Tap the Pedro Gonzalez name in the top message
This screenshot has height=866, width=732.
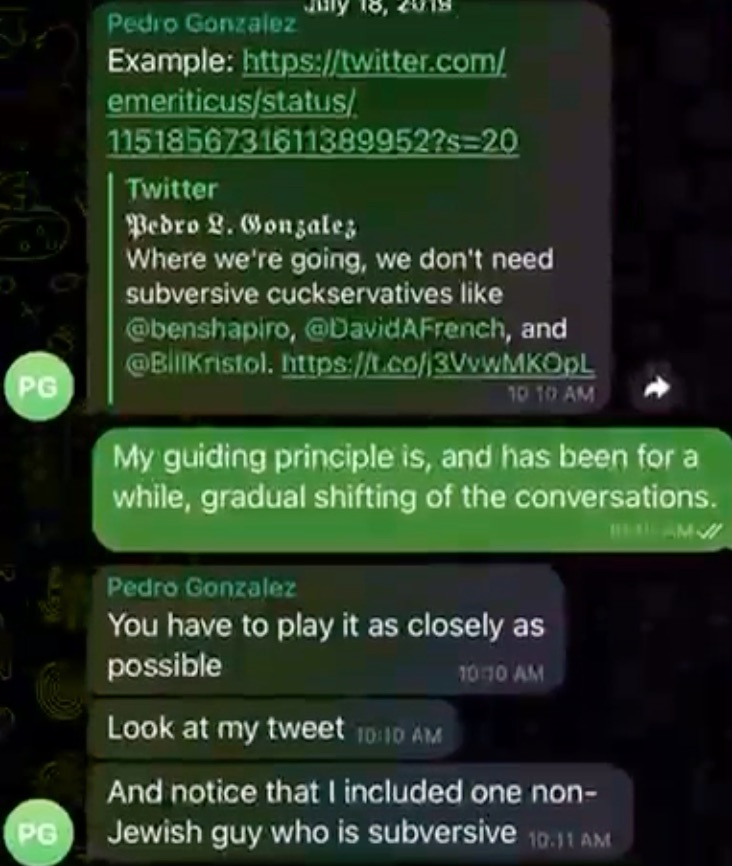(202, 23)
